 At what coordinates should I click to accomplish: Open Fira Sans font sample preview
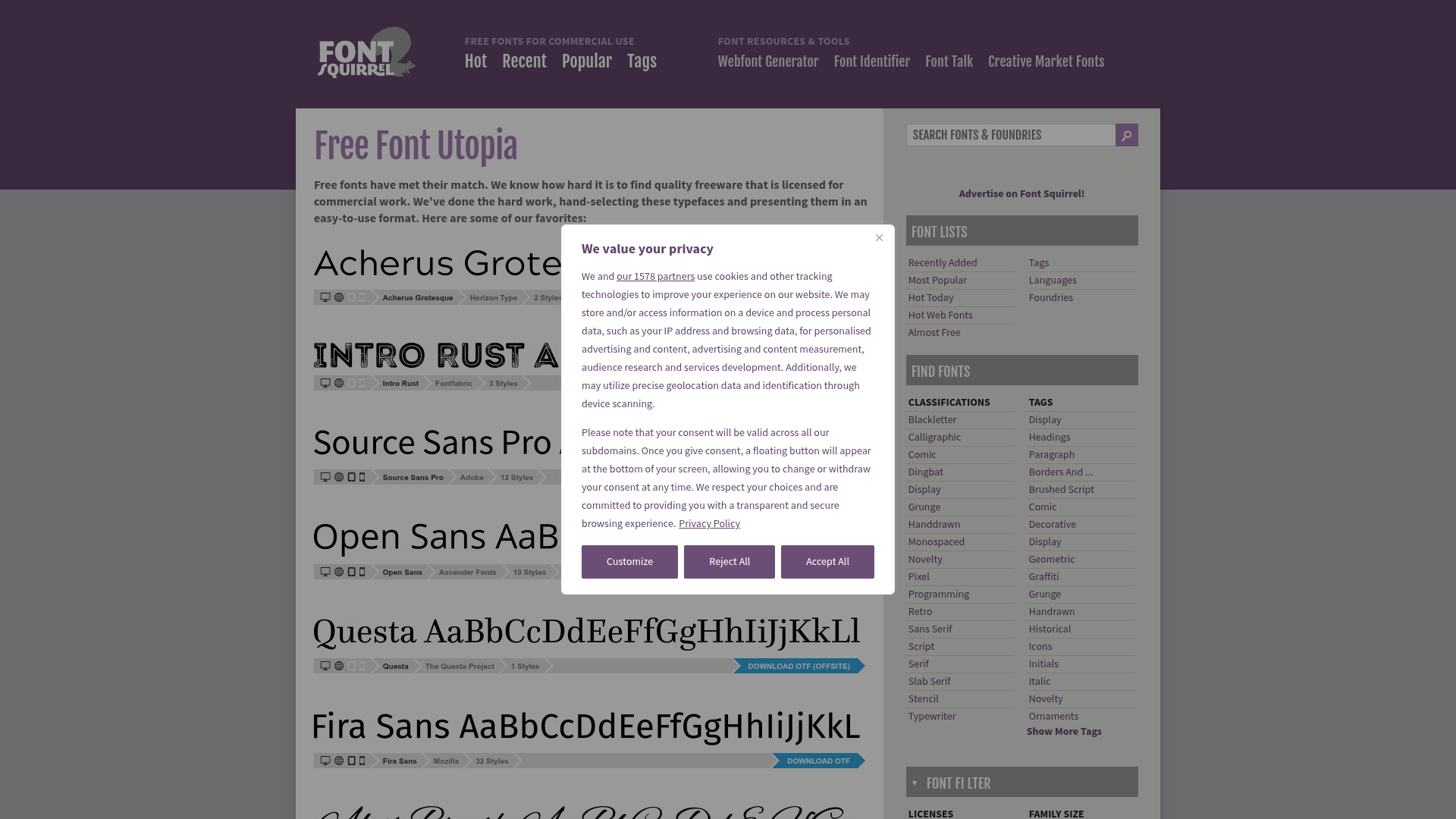[x=586, y=726]
